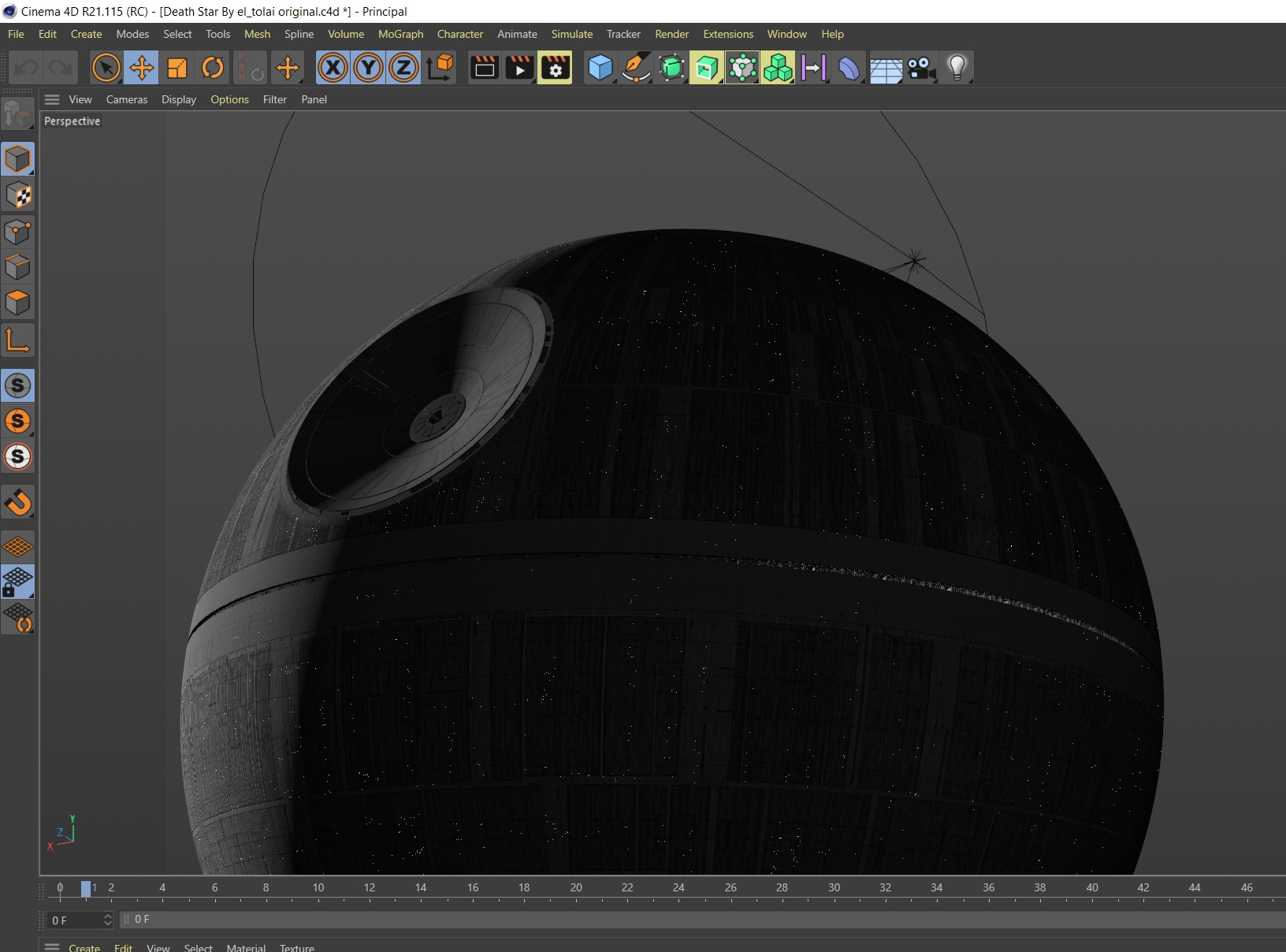Click material manager Material menu
The image size is (1286, 952).
tap(246, 947)
